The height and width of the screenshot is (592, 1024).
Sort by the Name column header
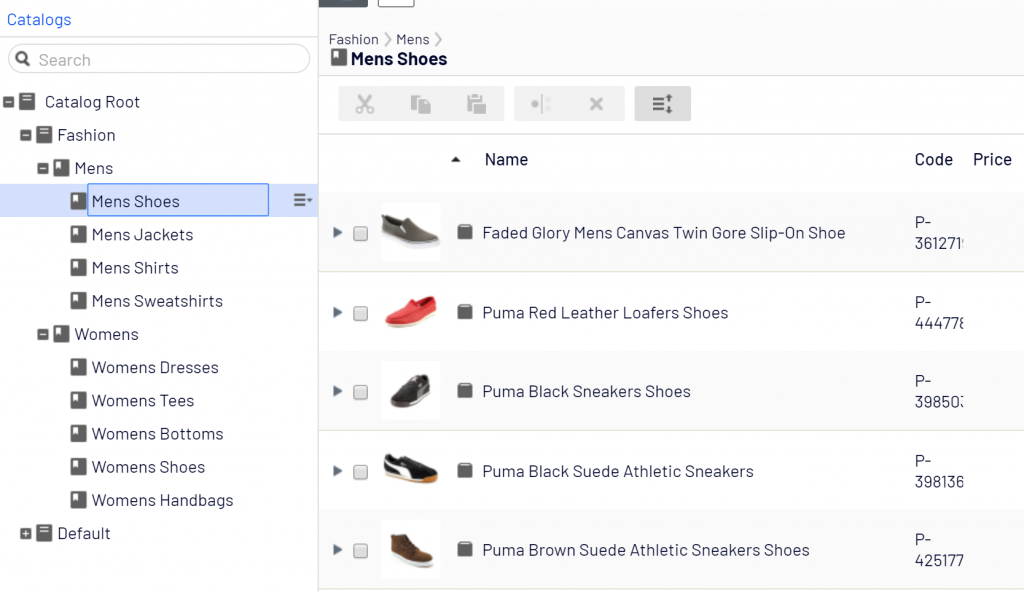[x=506, y=159]
